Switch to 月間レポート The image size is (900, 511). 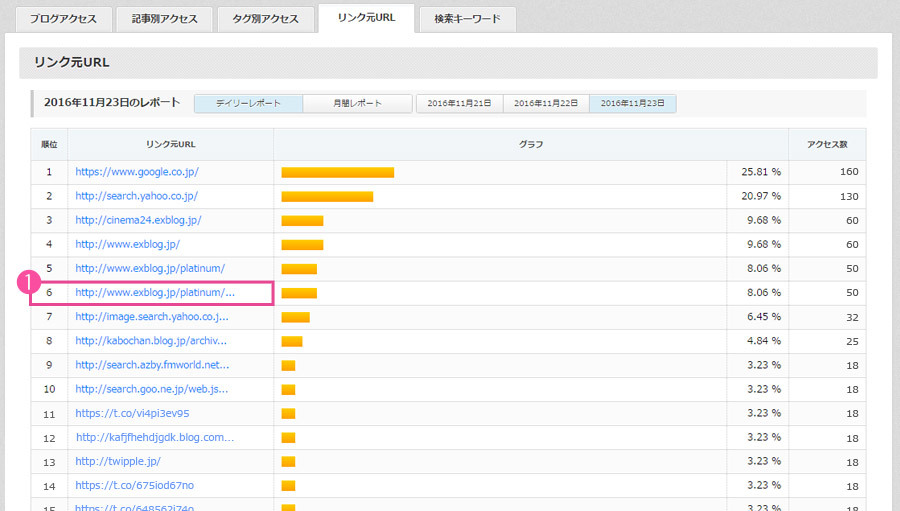click(x=357, y=103)
